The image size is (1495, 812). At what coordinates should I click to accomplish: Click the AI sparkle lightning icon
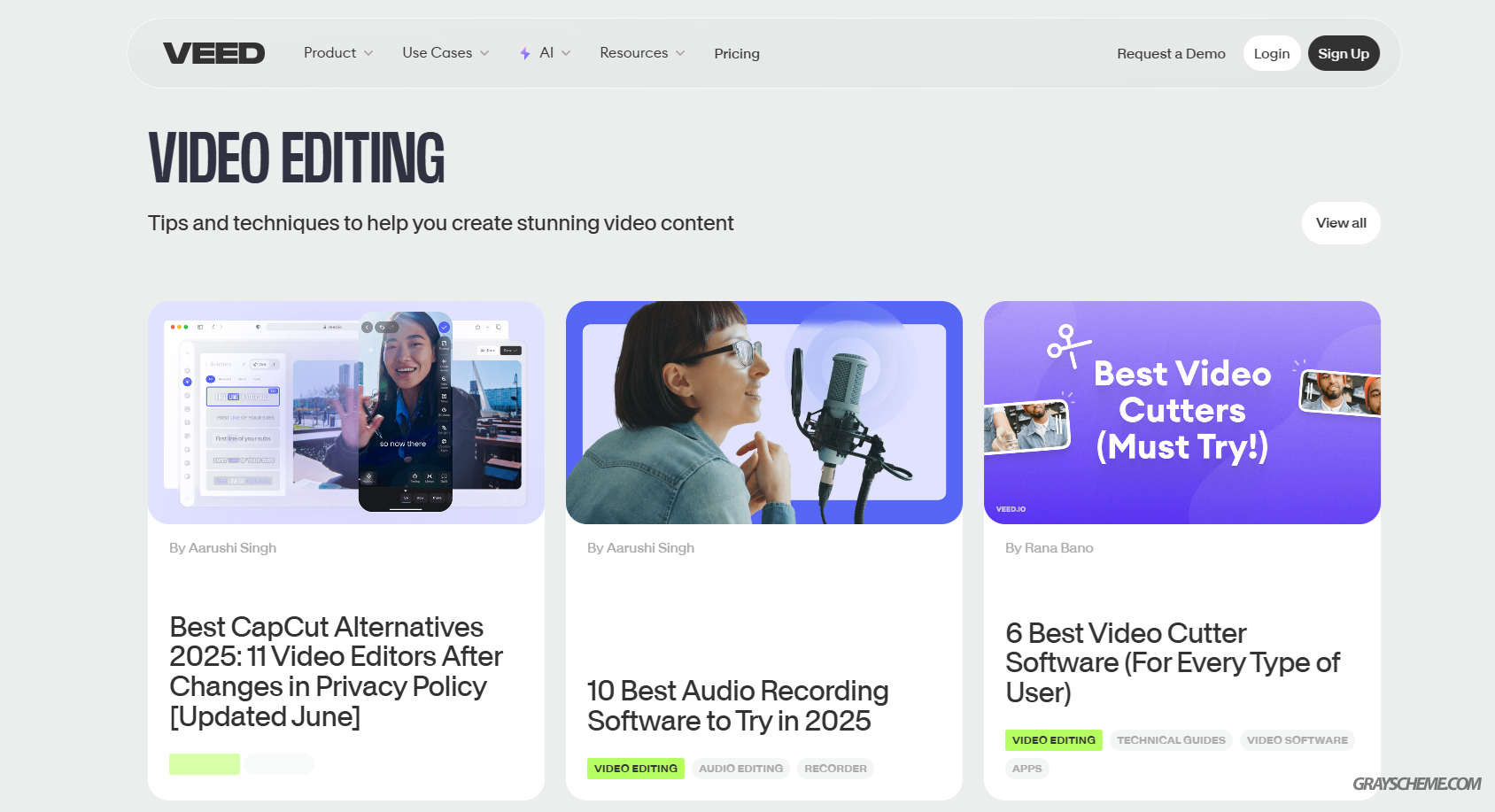525,53
